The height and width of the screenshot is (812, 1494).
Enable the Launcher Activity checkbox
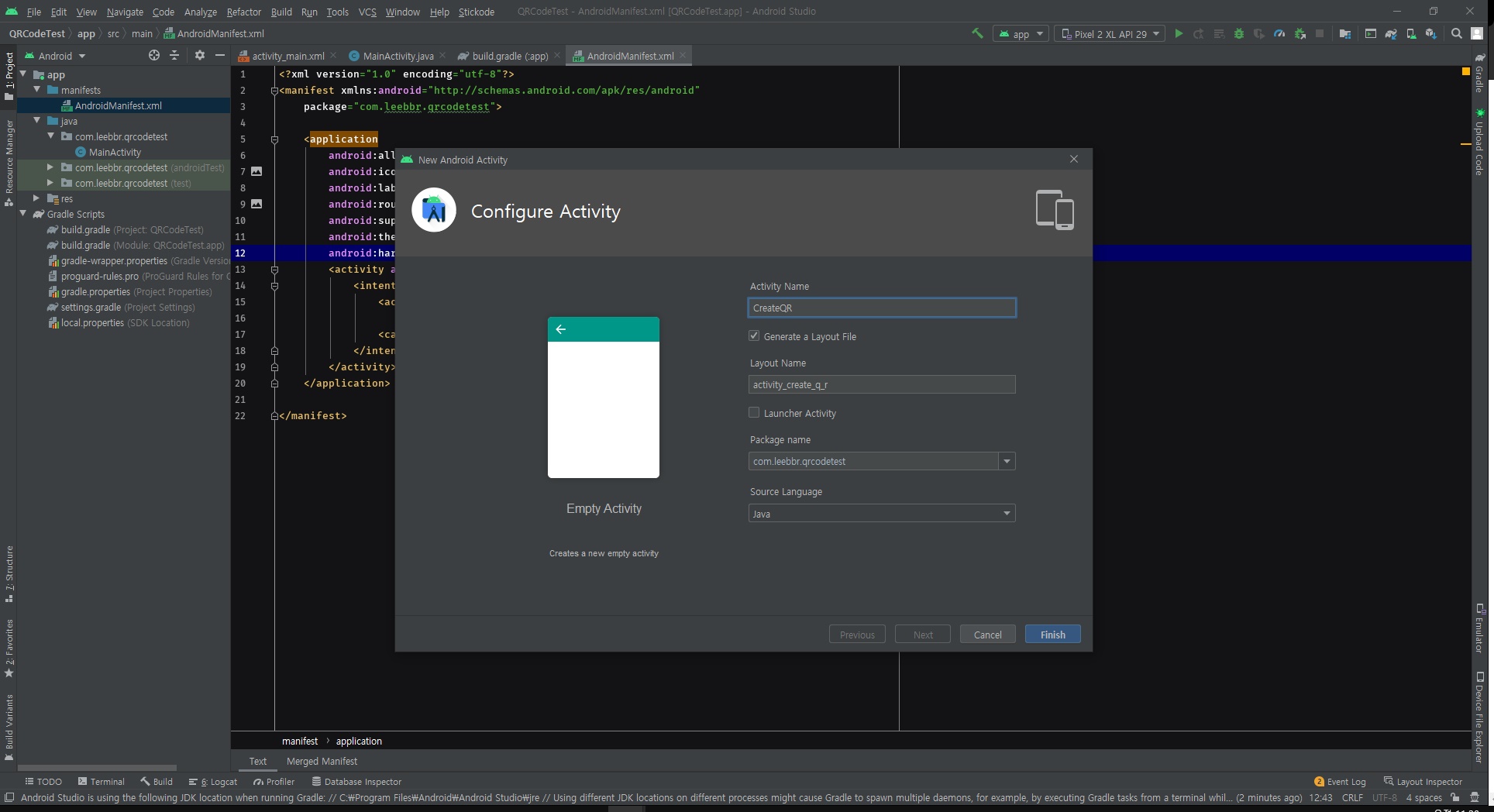(x=754, y=412)
